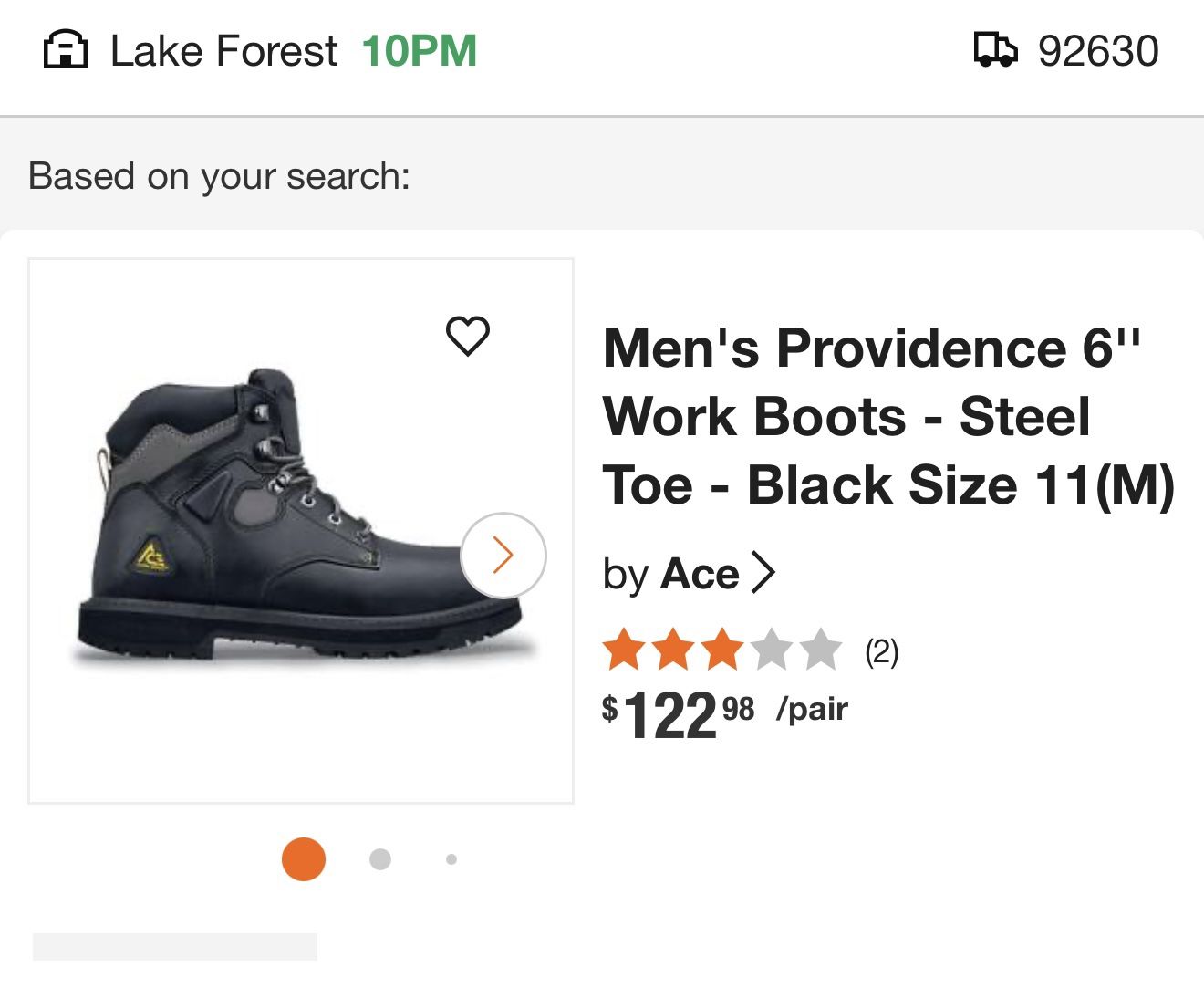Click the third star in the rating
This screenshot has height=988, width=1204.
pos(720,650)
